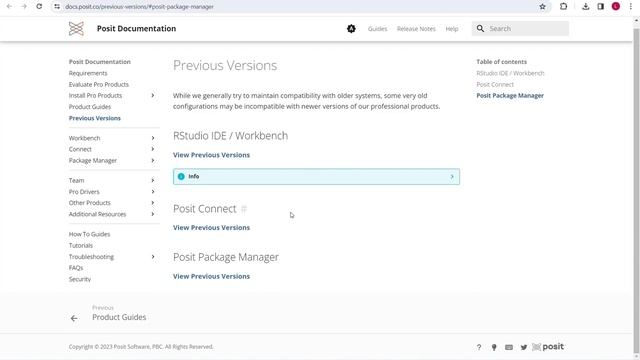Viewport: 640px width, 360px height.
Task: Open How To Guides in sidebar
Action: pos(89,234)
